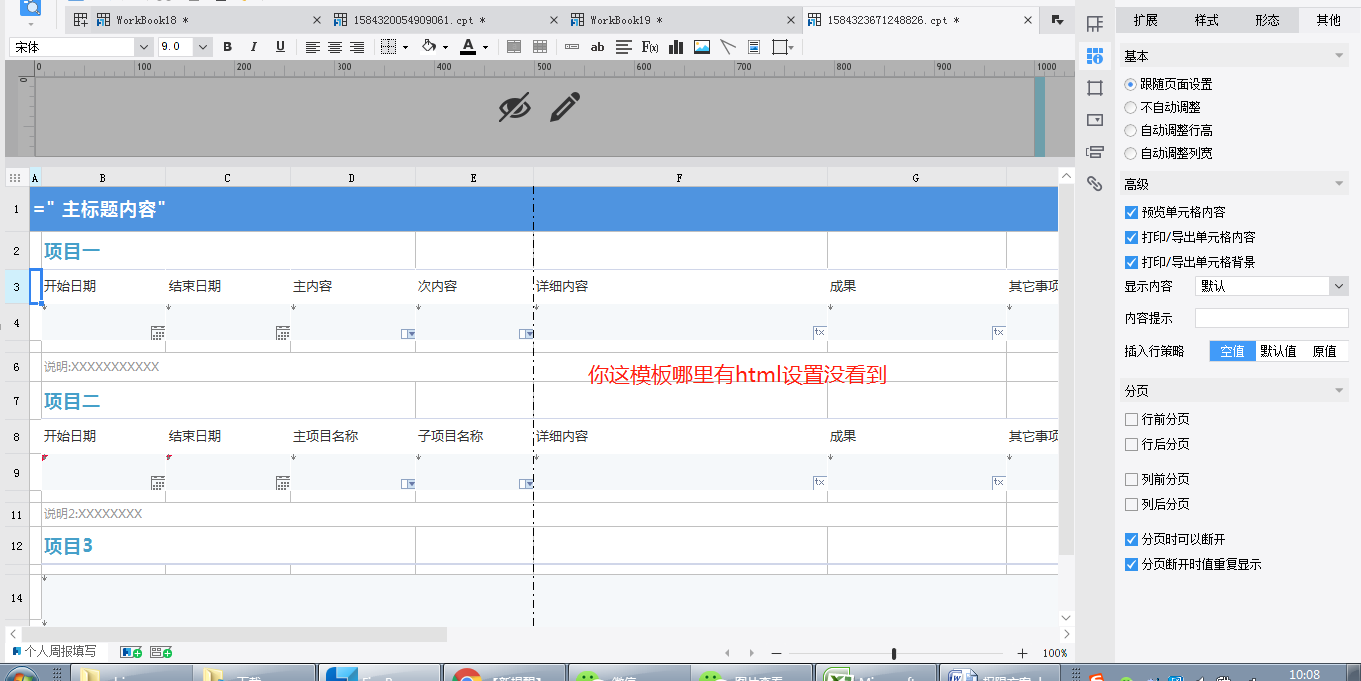Enable '行前分页' checkbox
This screenshot has width=1361, height=681.
pyautogui.click(x=1131, y=420)
